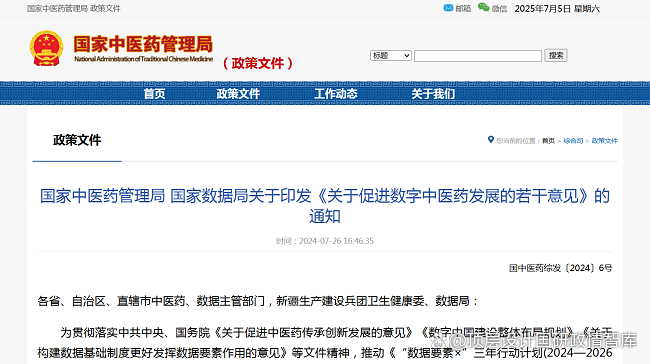The height and width of the screenshot is (364, 650).
Task: Click the 微信 text link in top bar
Action: (x=500, y=9)
